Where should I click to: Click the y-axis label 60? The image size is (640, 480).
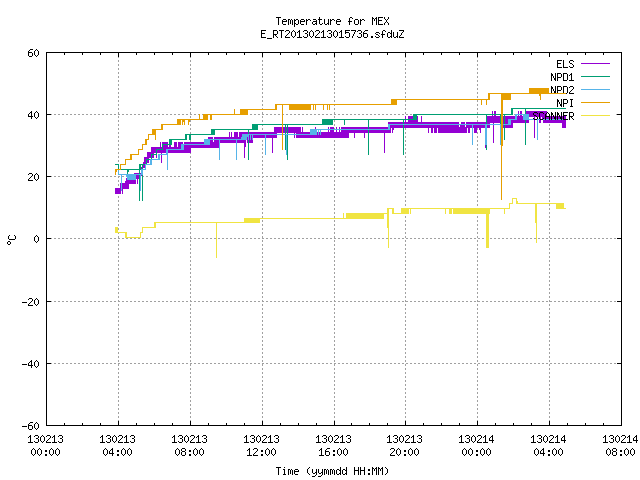click(33, 53)
